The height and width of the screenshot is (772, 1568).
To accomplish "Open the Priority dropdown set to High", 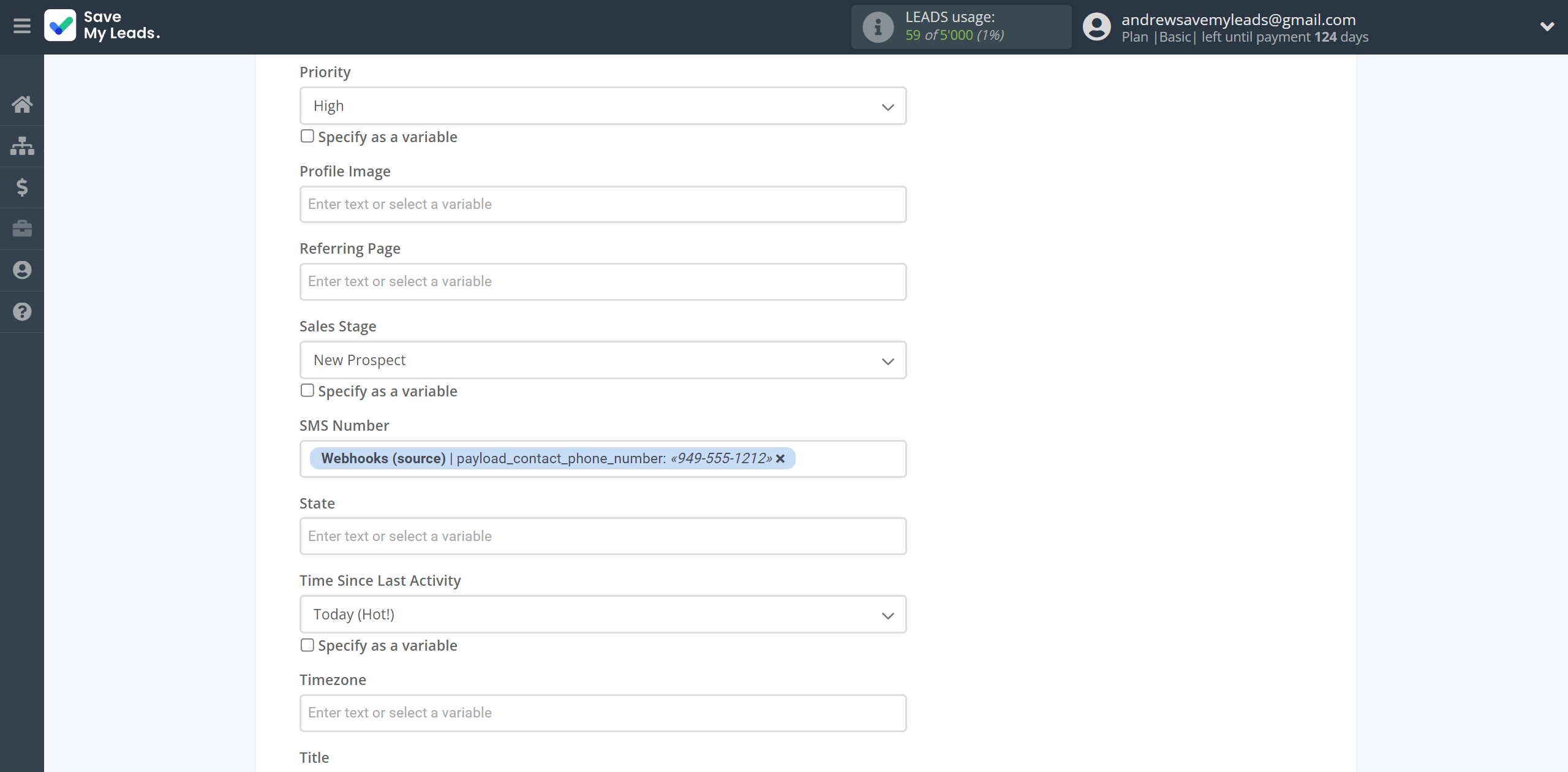I will pos(603,106).
